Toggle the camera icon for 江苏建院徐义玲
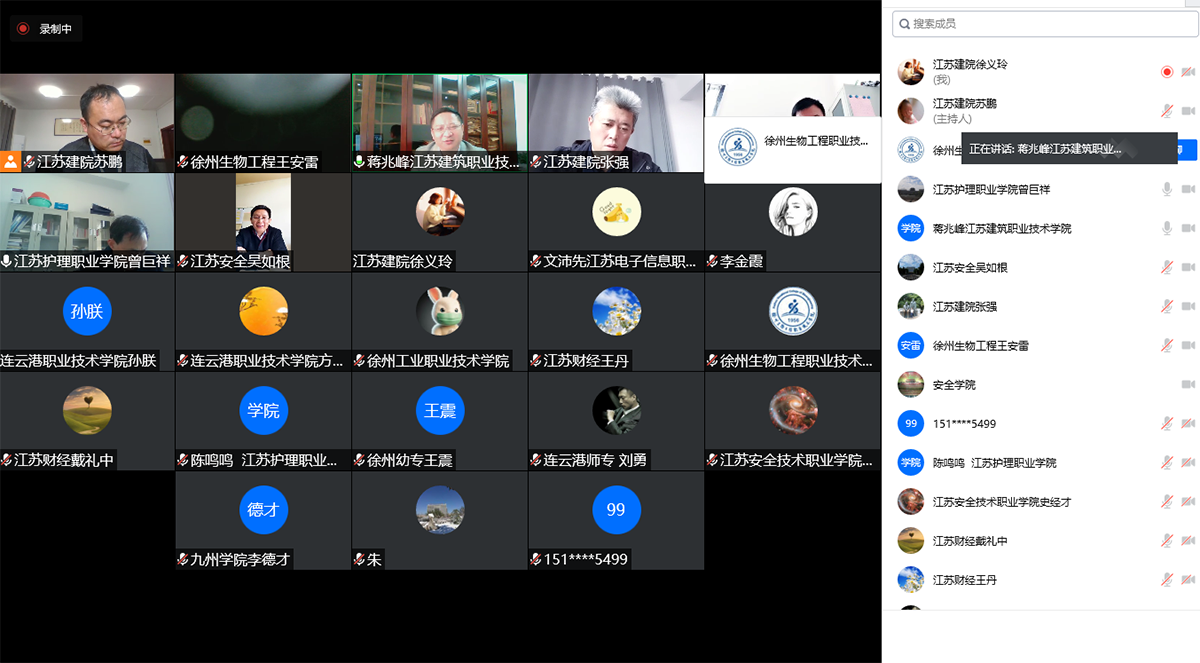Viewport: 1200px width, 663px height. coord(1188,72)
